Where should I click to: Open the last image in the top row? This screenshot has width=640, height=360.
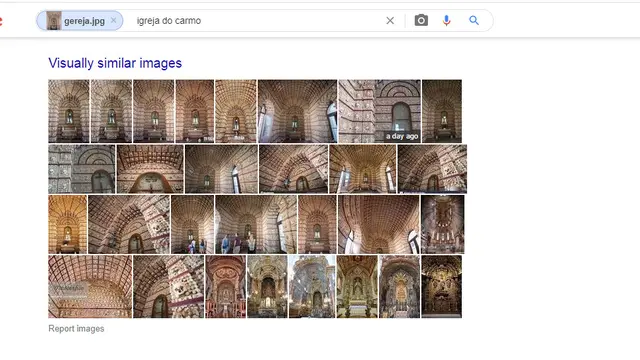pos(442,111)
